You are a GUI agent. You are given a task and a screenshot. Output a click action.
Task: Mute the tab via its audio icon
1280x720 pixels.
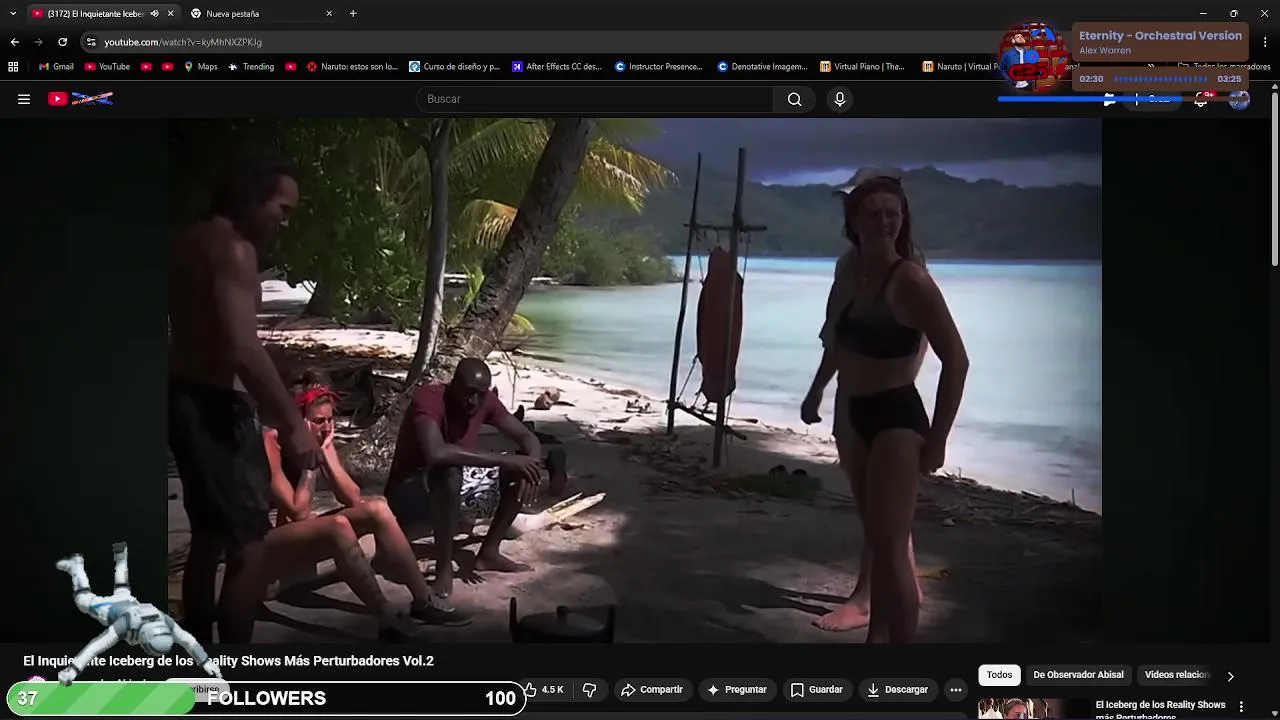pyautogui.click(x=154, y=14)
